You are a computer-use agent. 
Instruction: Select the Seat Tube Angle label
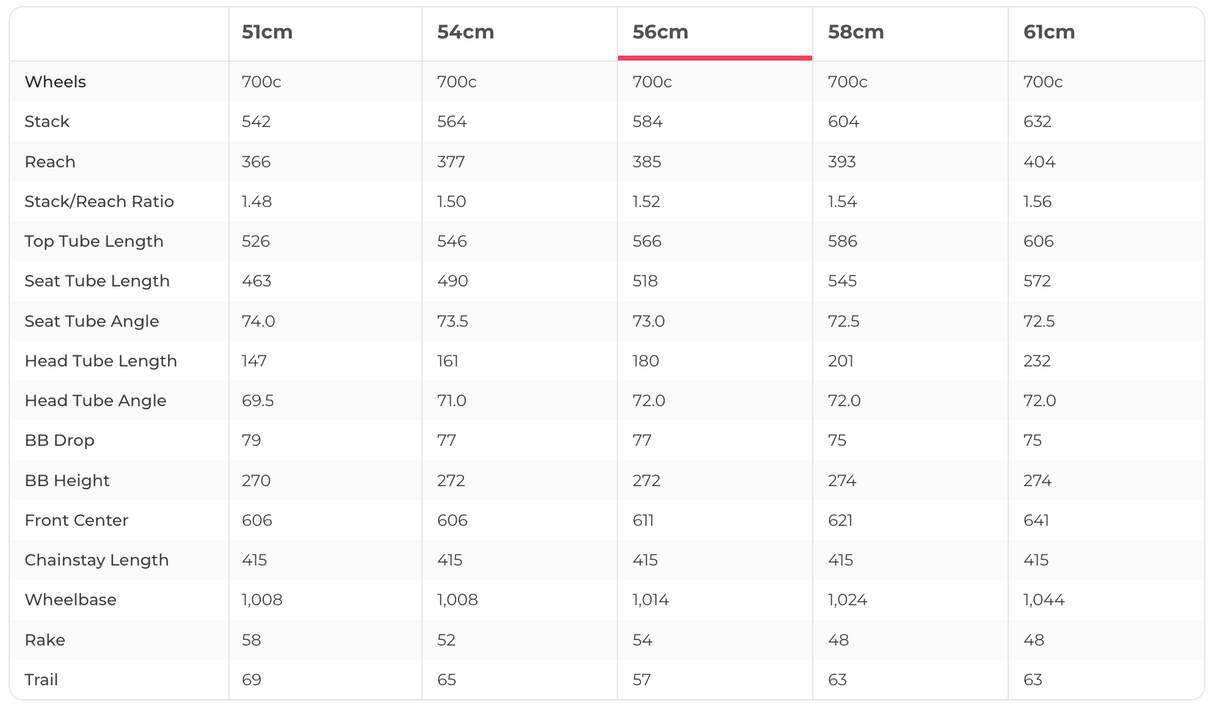tap(92, 321)
